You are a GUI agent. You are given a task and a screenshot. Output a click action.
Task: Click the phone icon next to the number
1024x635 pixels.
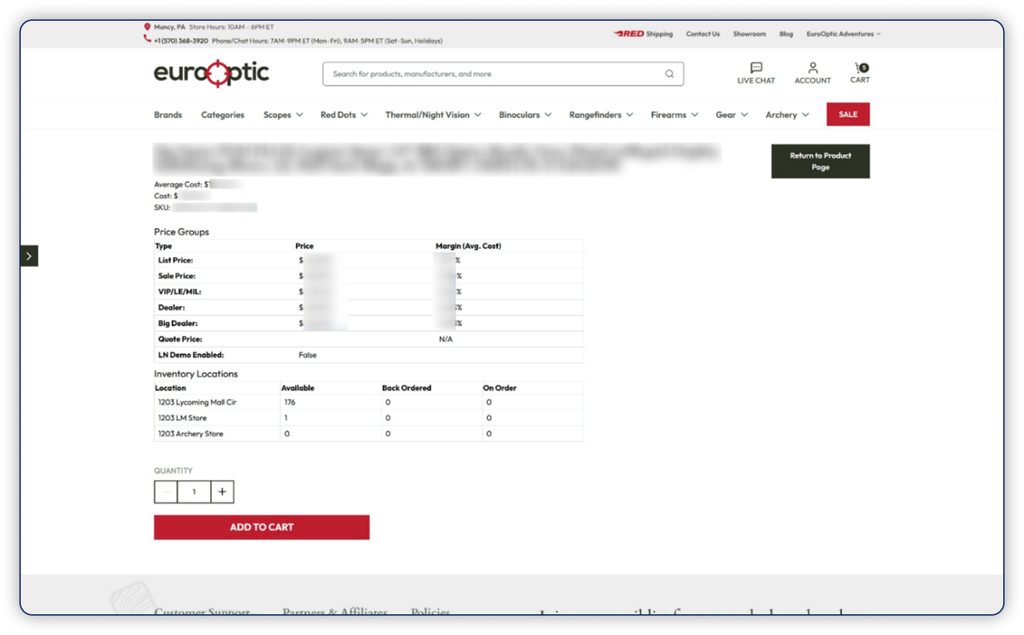[144, 41]
